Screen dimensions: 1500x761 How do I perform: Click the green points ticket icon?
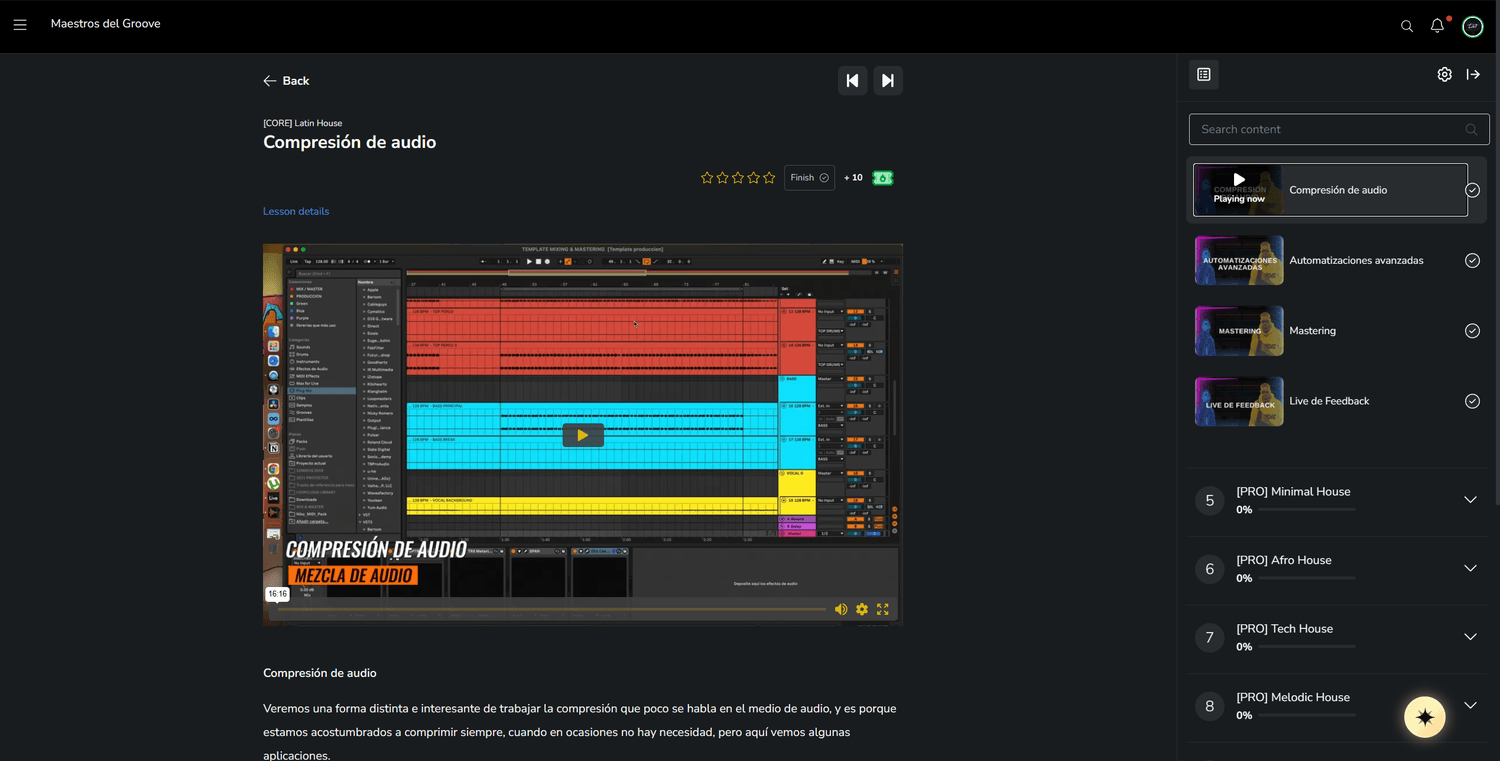(x=883, y=178)
